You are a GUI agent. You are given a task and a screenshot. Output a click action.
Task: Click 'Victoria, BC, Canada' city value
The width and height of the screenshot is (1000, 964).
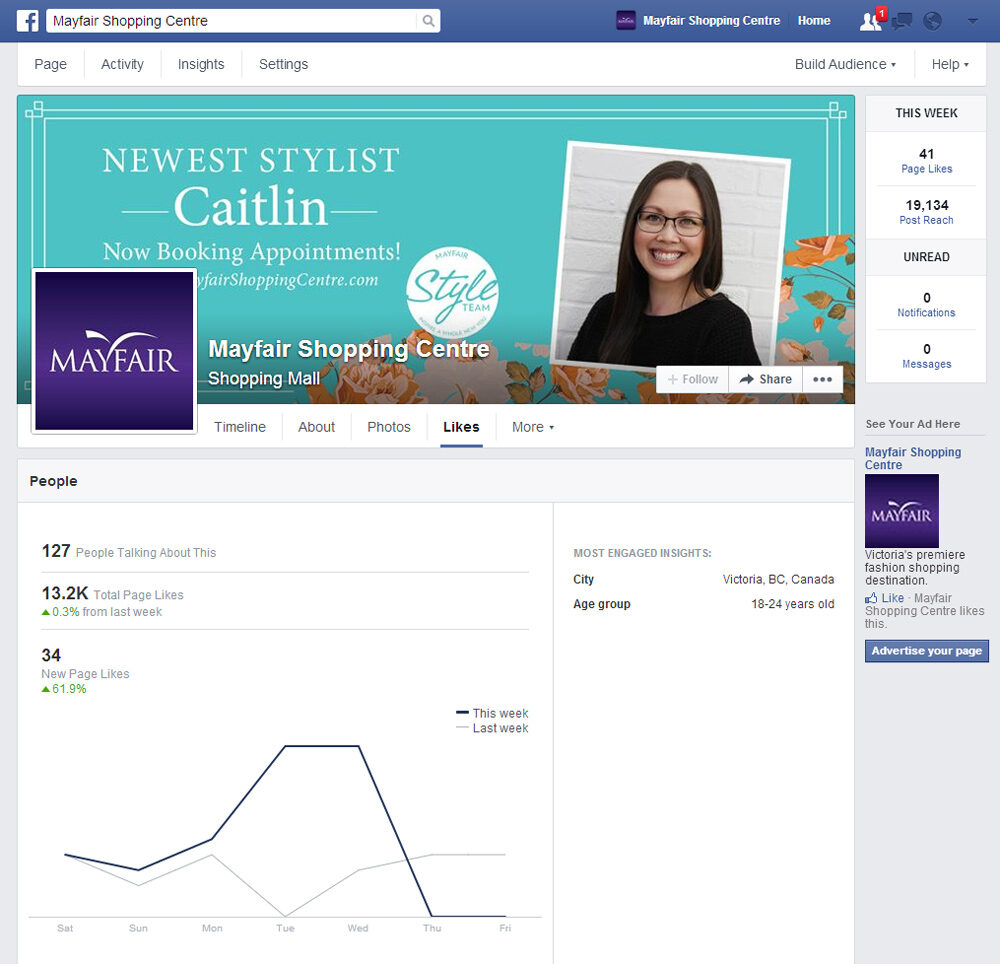[x=778, y=580]
